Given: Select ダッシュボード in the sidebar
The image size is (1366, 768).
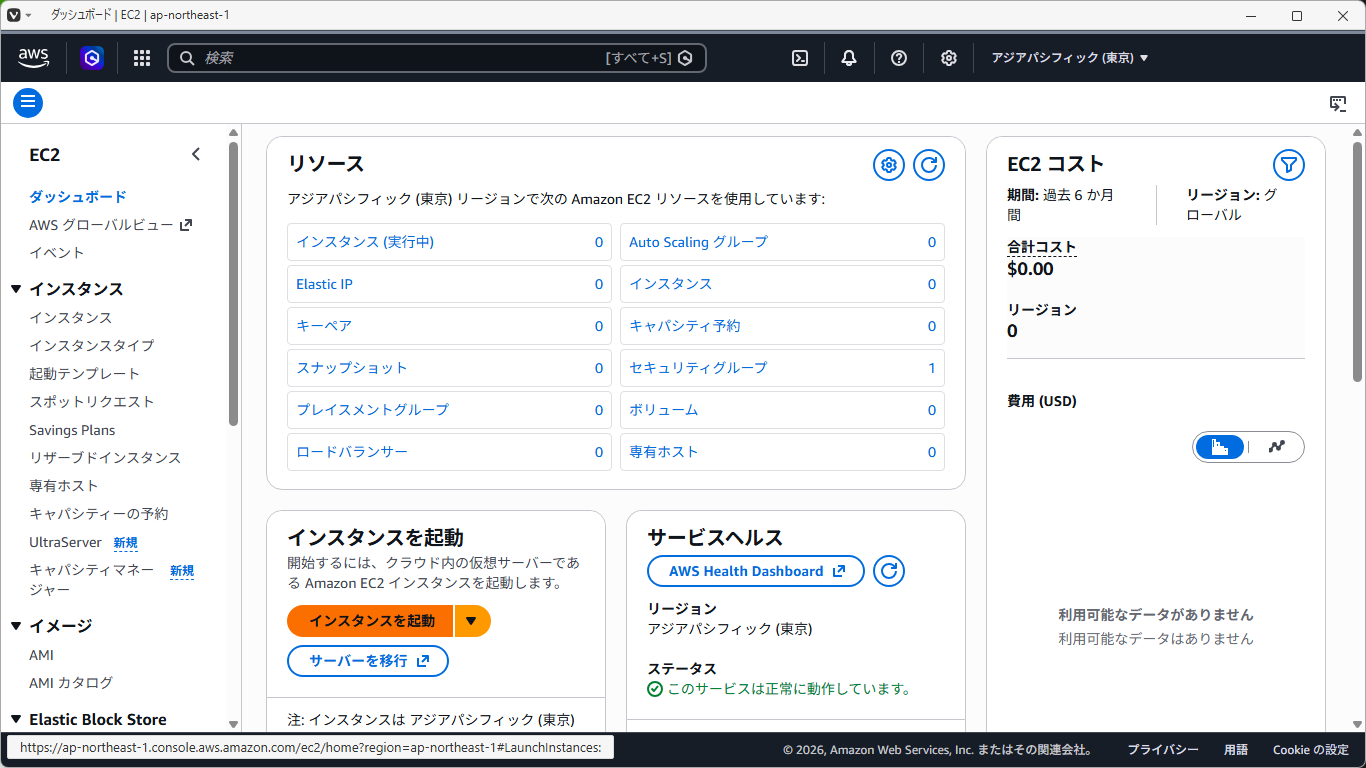Looking at the screenshot, I should (78, 197).
